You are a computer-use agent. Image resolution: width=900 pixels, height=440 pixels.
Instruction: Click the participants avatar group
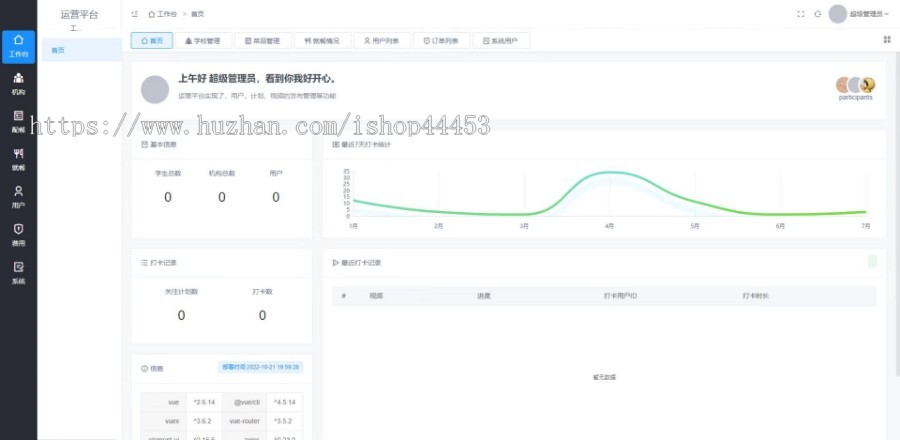(x=855, y=85)
